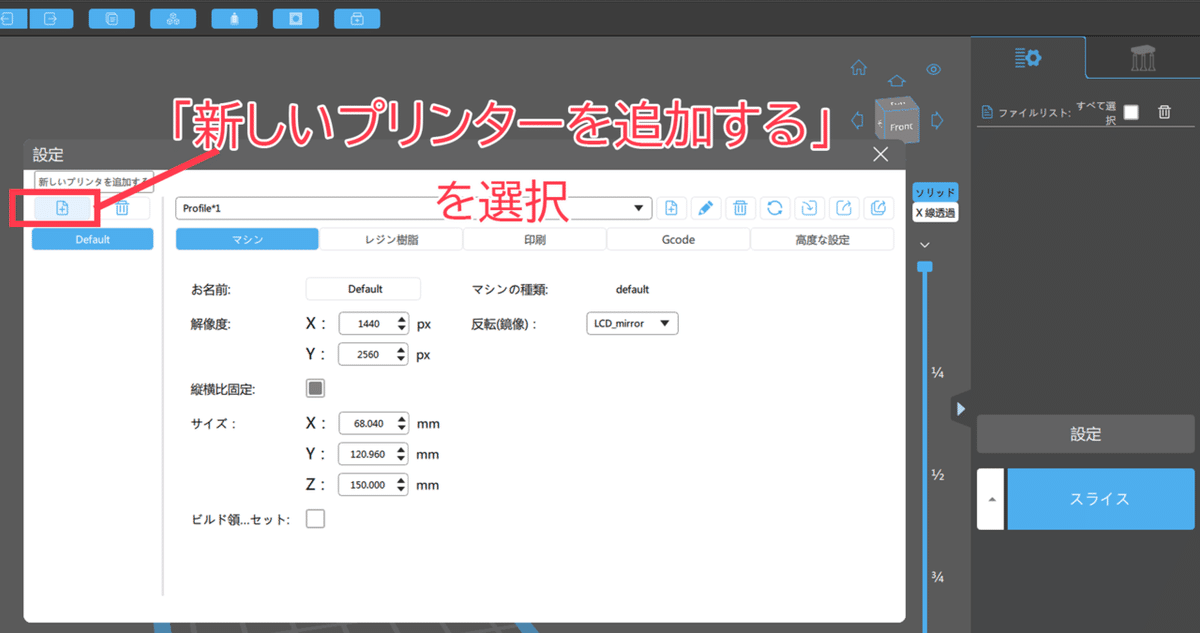Viewport: 1200px width, 633px height.
Task: Open the Gcode settings tab
Action: tap(678, 238)
